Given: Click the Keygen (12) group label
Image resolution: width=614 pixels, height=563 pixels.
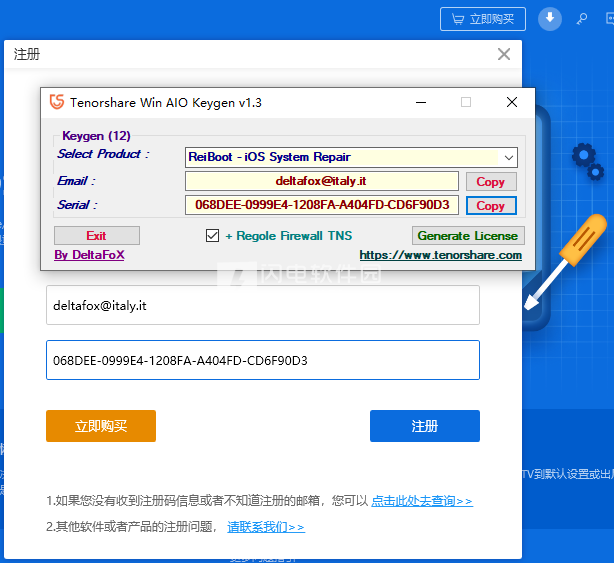Looking at the screenshot, I should [x=96, y=136].
